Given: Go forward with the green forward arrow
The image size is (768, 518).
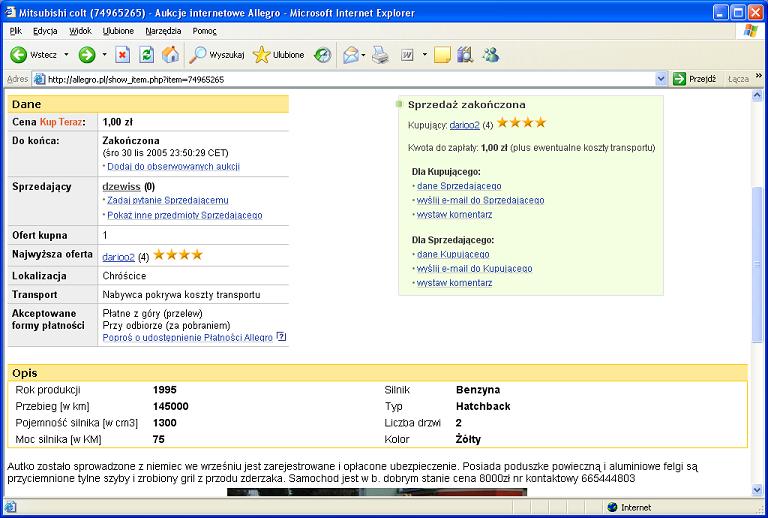Looking at the screenshot, I should [87, 55].
